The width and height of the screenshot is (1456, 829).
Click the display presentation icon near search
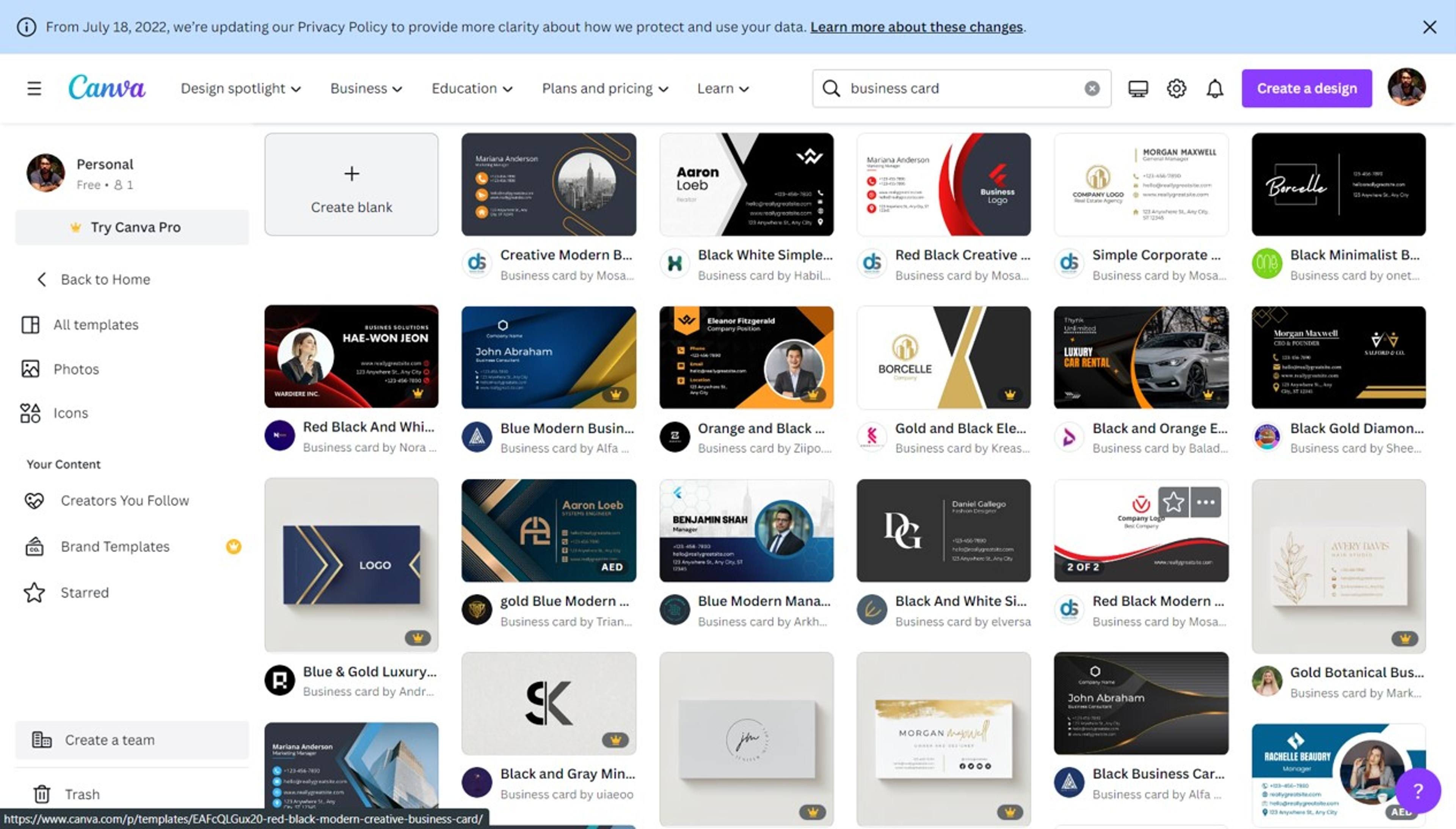(1138, 88)
